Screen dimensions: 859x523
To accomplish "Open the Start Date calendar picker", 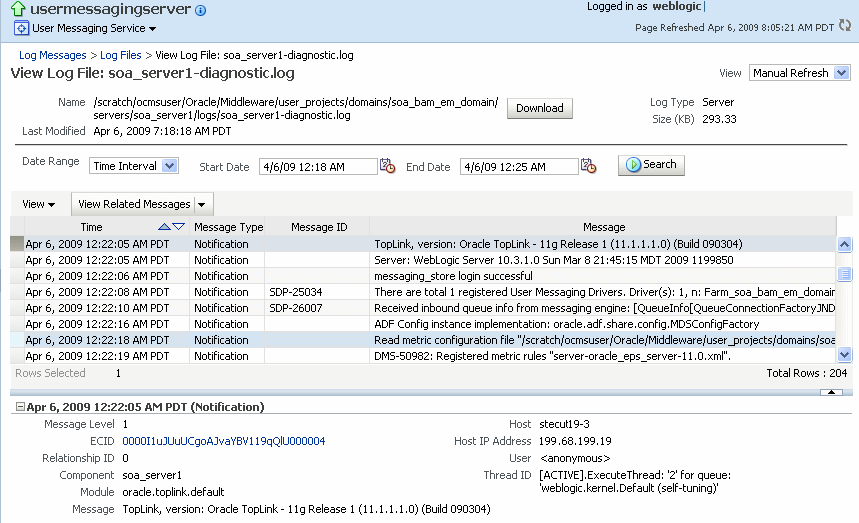I will point(388,165).
